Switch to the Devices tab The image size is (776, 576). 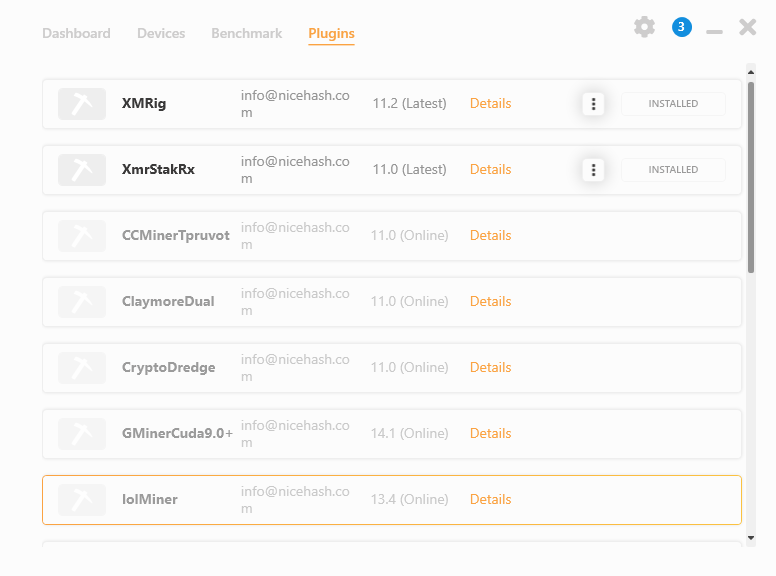tap(161, 33)
